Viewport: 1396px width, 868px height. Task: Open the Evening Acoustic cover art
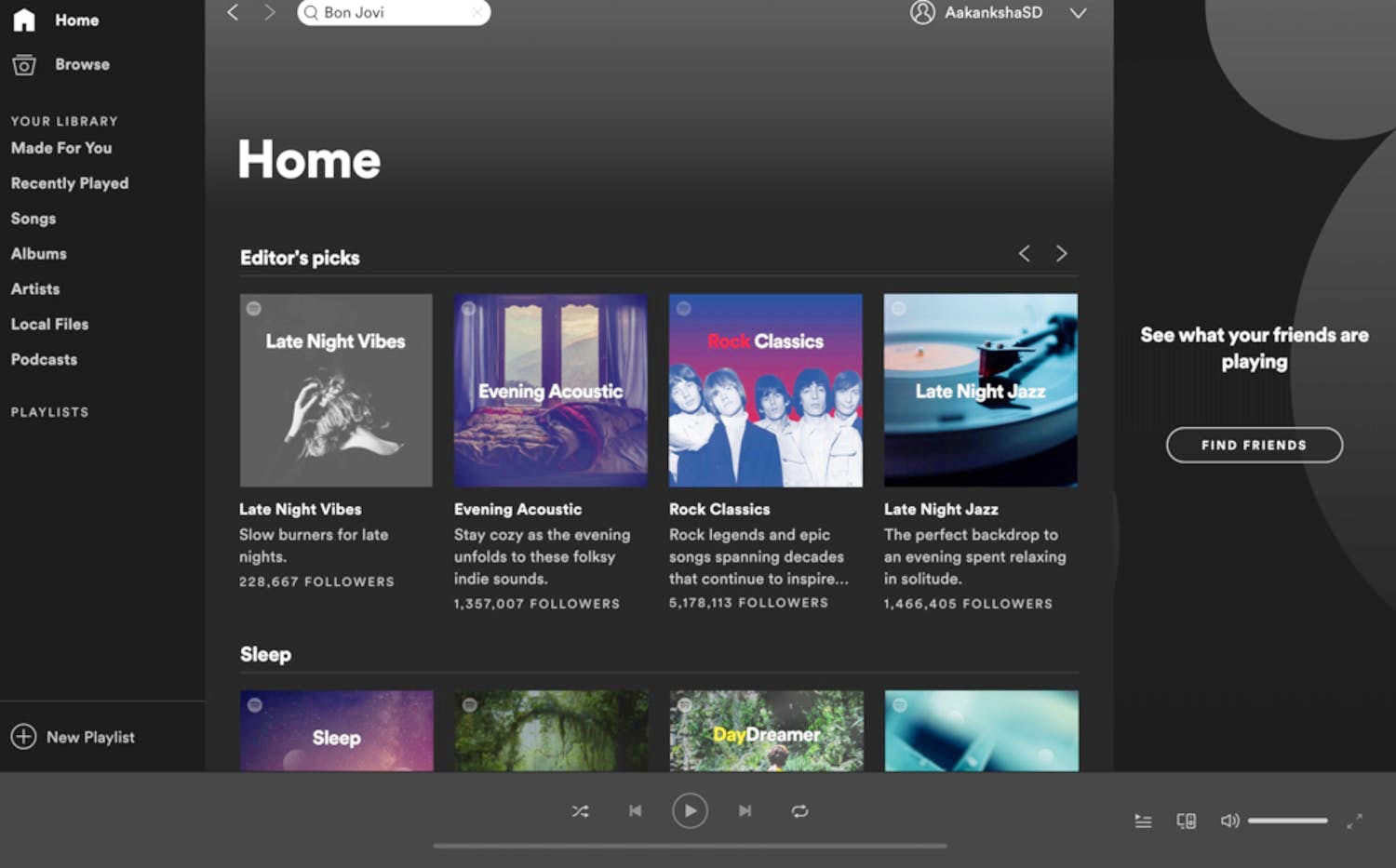pos(551,391)
